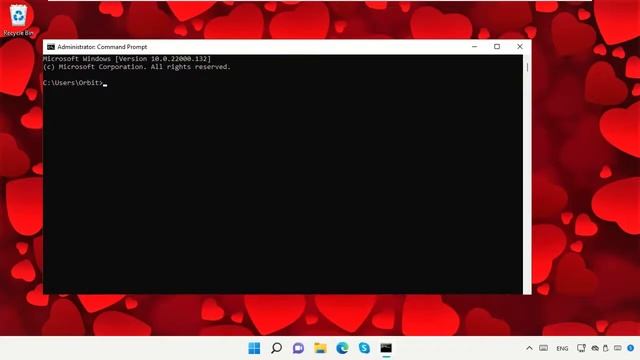
Task: Open the notification count badge
Action: [x=630, y=348]
